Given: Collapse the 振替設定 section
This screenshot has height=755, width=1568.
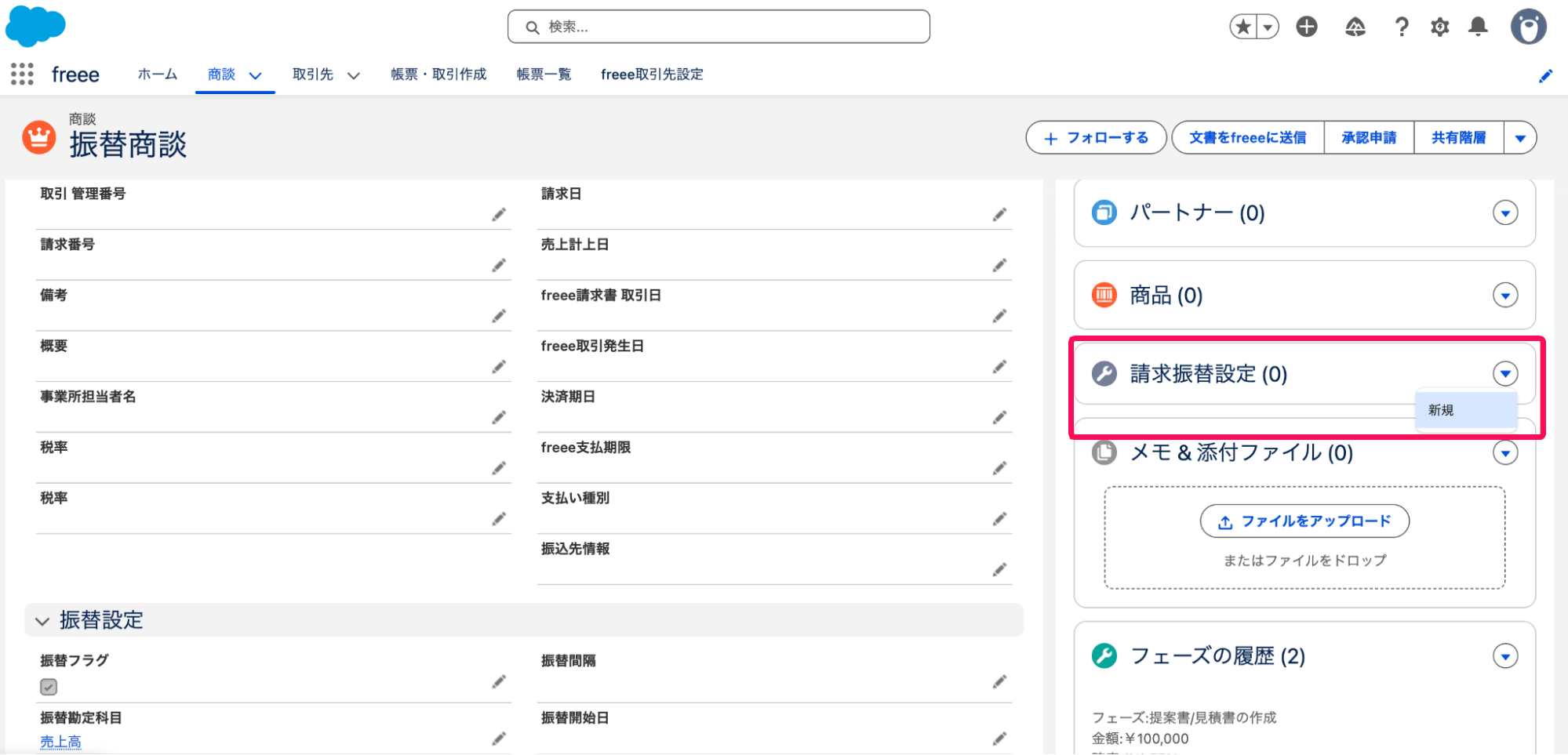Looking at the screenshot, I should [42, 621].
